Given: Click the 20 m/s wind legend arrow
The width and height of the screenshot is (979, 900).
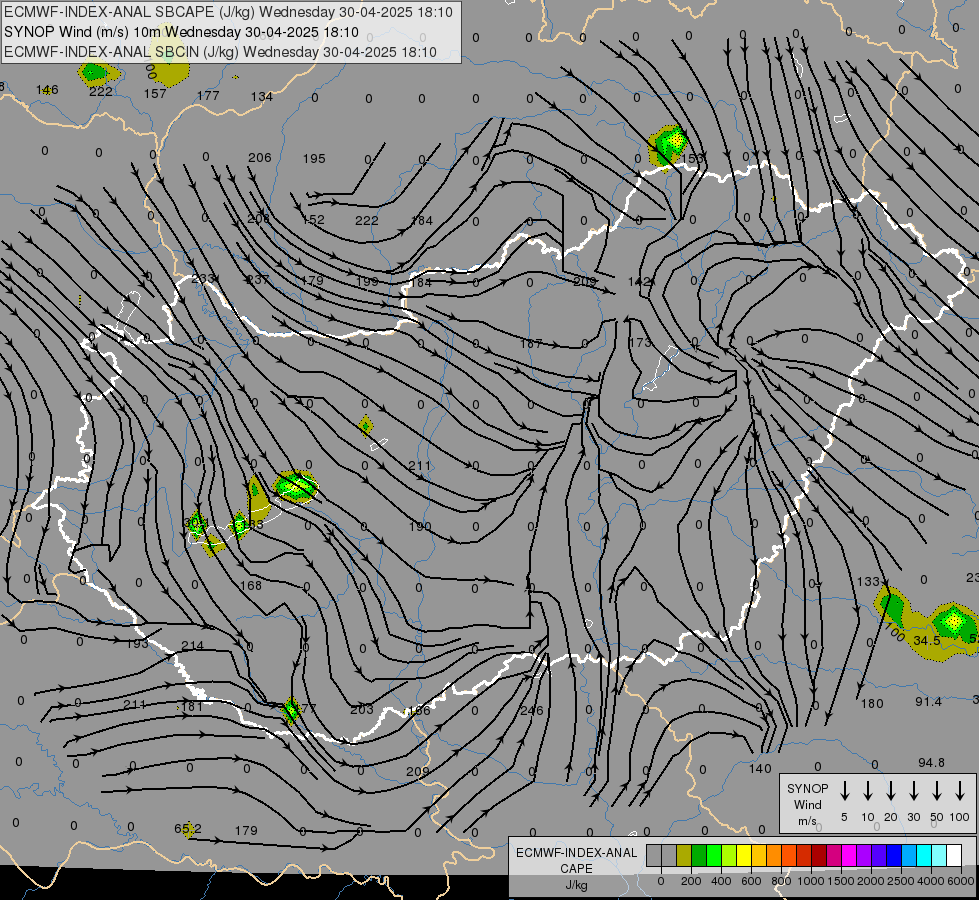Looking at the screenshot, I should 891,791.
